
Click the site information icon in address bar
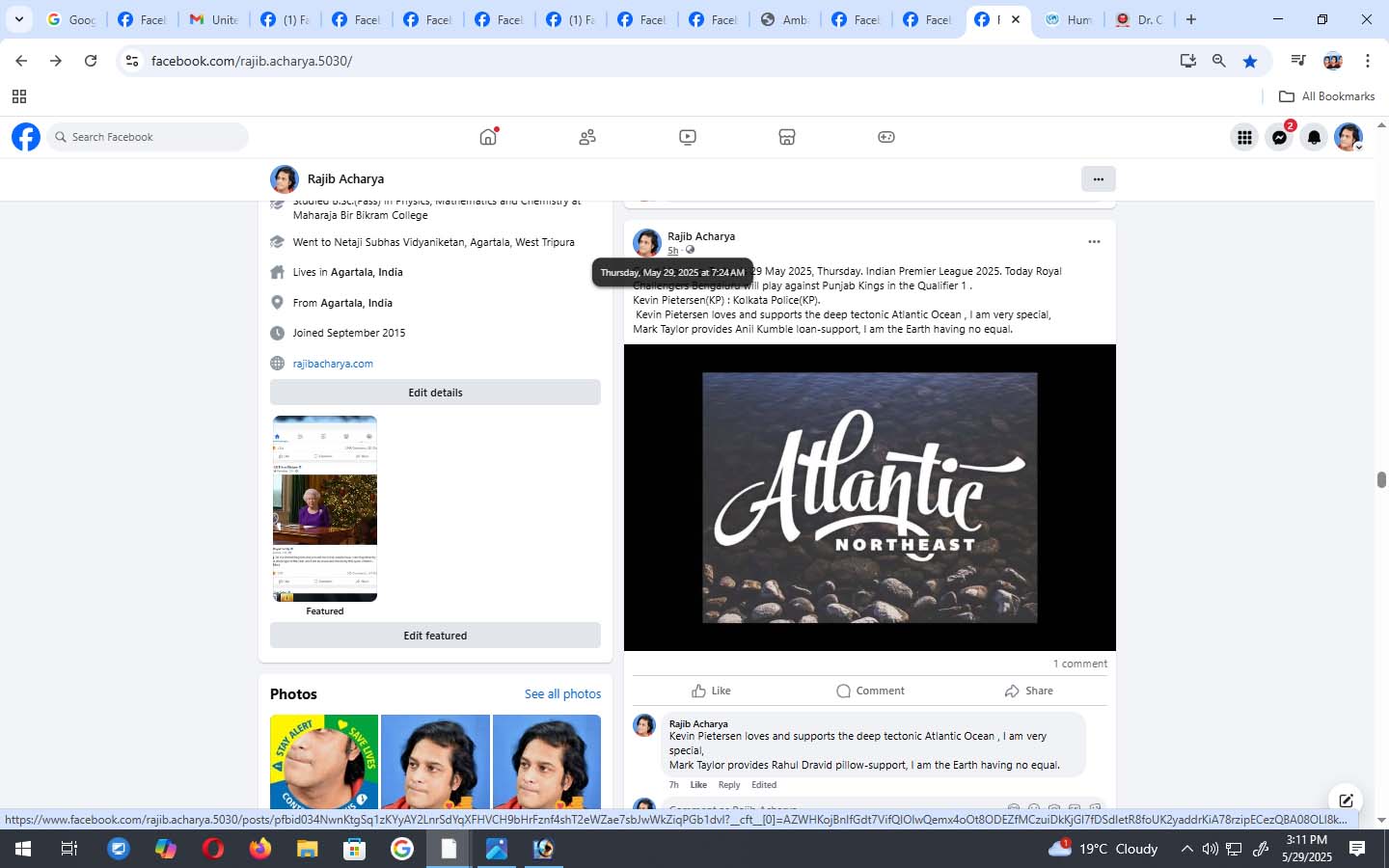tap(132, 61)
